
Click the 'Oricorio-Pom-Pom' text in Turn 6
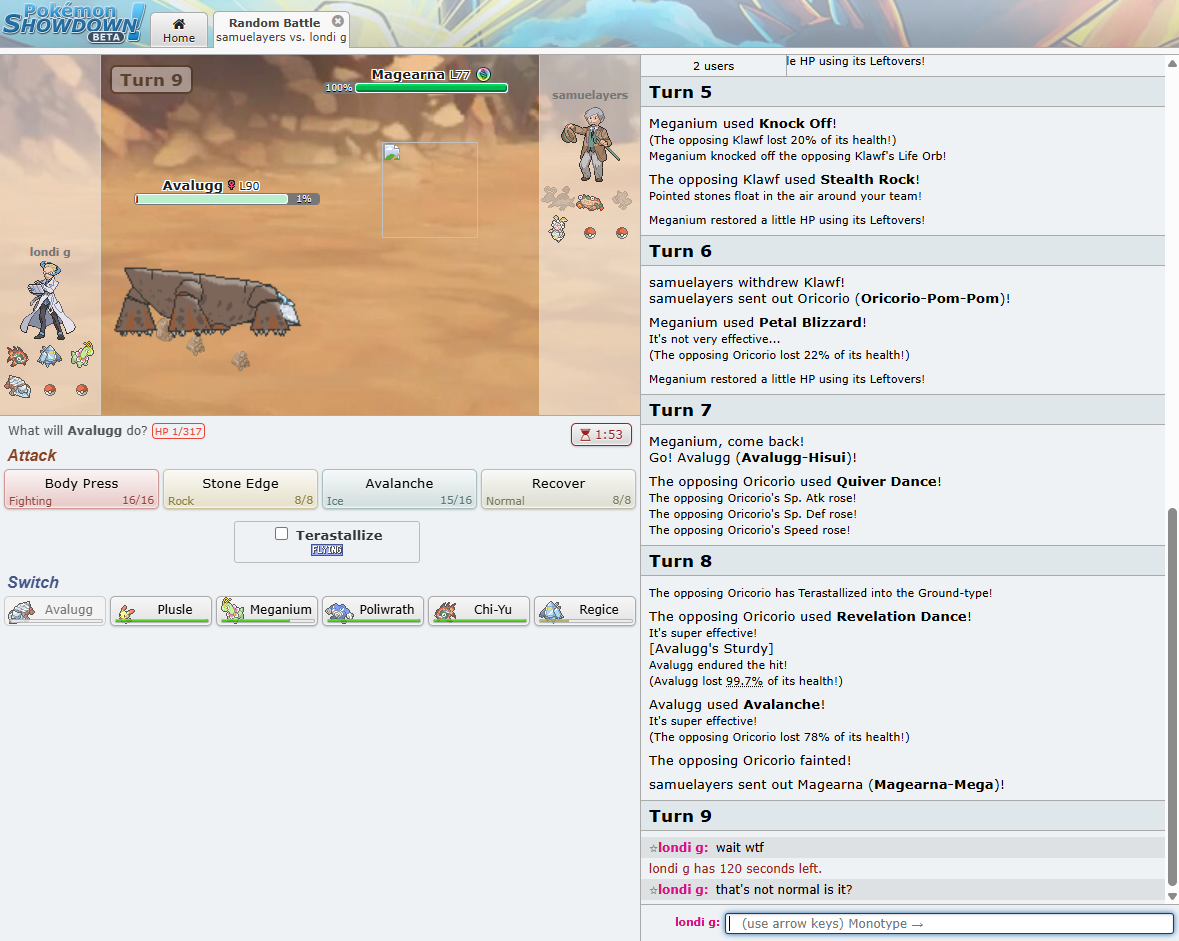coord(930,298)
